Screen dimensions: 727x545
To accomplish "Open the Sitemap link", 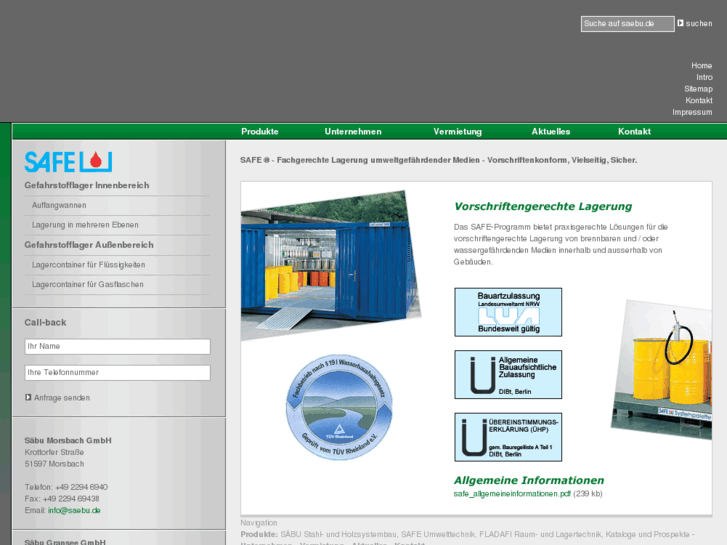I will click(x=698, y=89).
